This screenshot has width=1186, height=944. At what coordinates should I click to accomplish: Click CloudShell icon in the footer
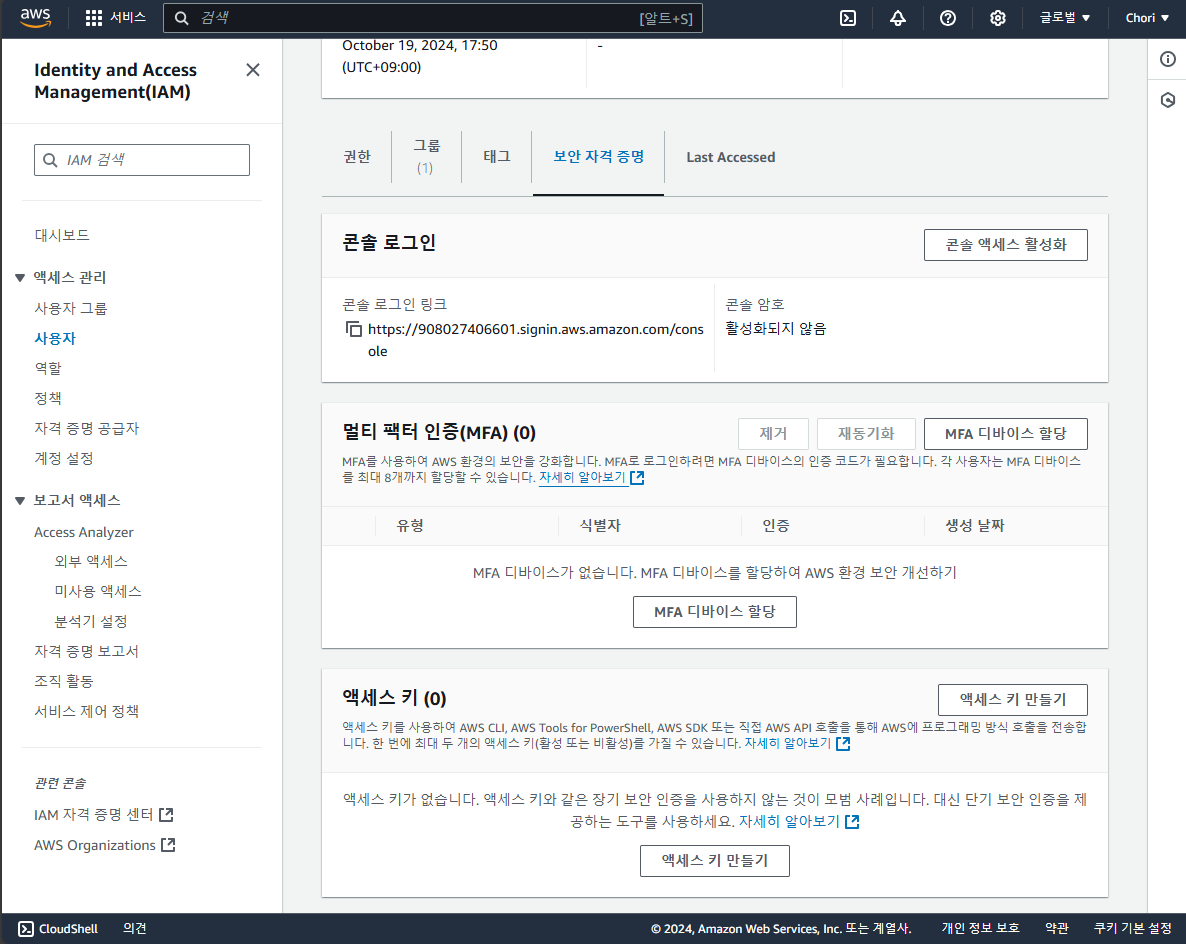[26, 929]
